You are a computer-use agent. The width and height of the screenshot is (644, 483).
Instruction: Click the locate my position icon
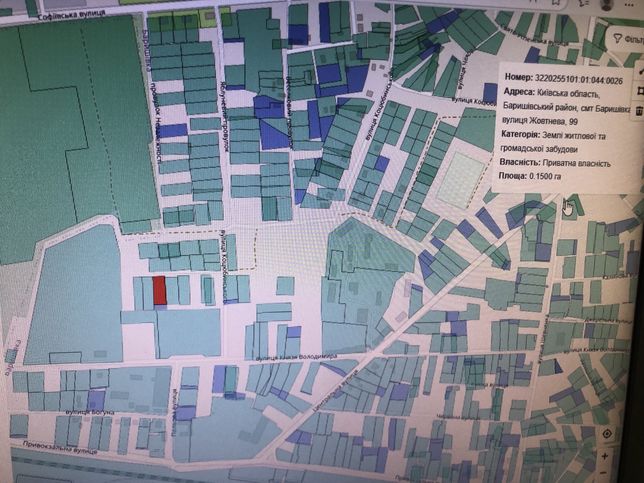tap(607, 433)
